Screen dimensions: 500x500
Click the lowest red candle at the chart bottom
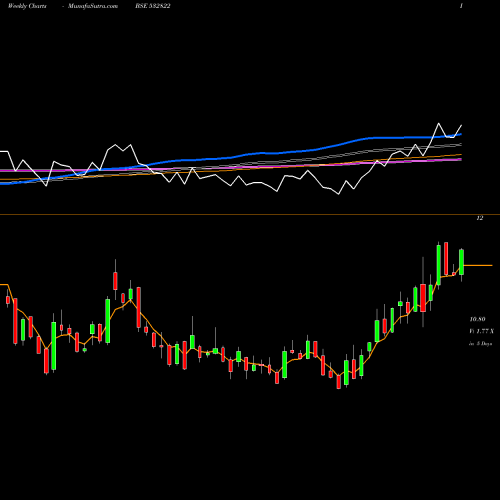tap(339, 382)
